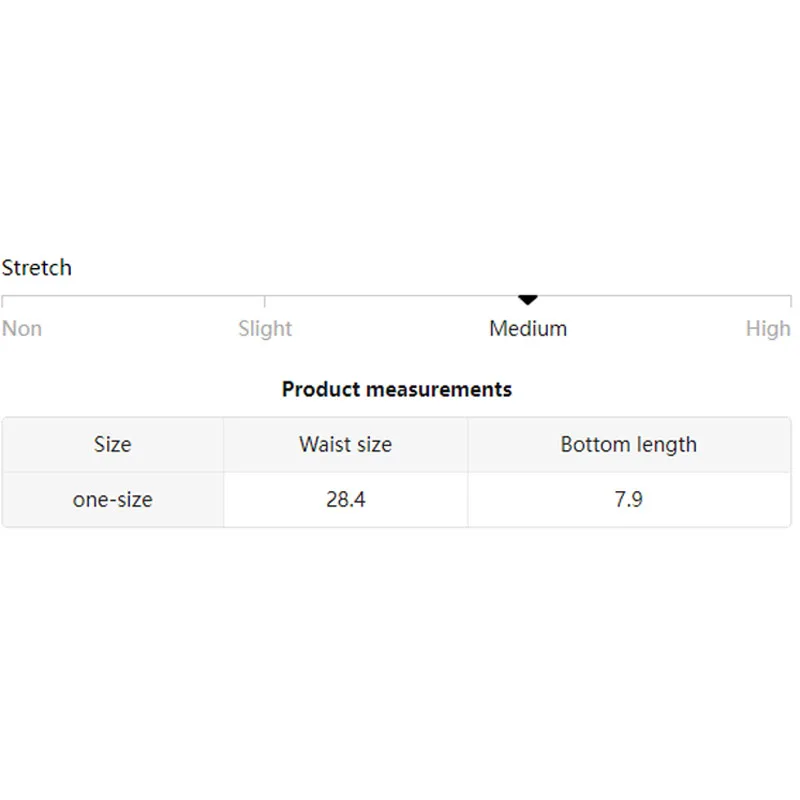Select the Medium stretch label
This screenshot has height=800, width=800.
[528, 328]
